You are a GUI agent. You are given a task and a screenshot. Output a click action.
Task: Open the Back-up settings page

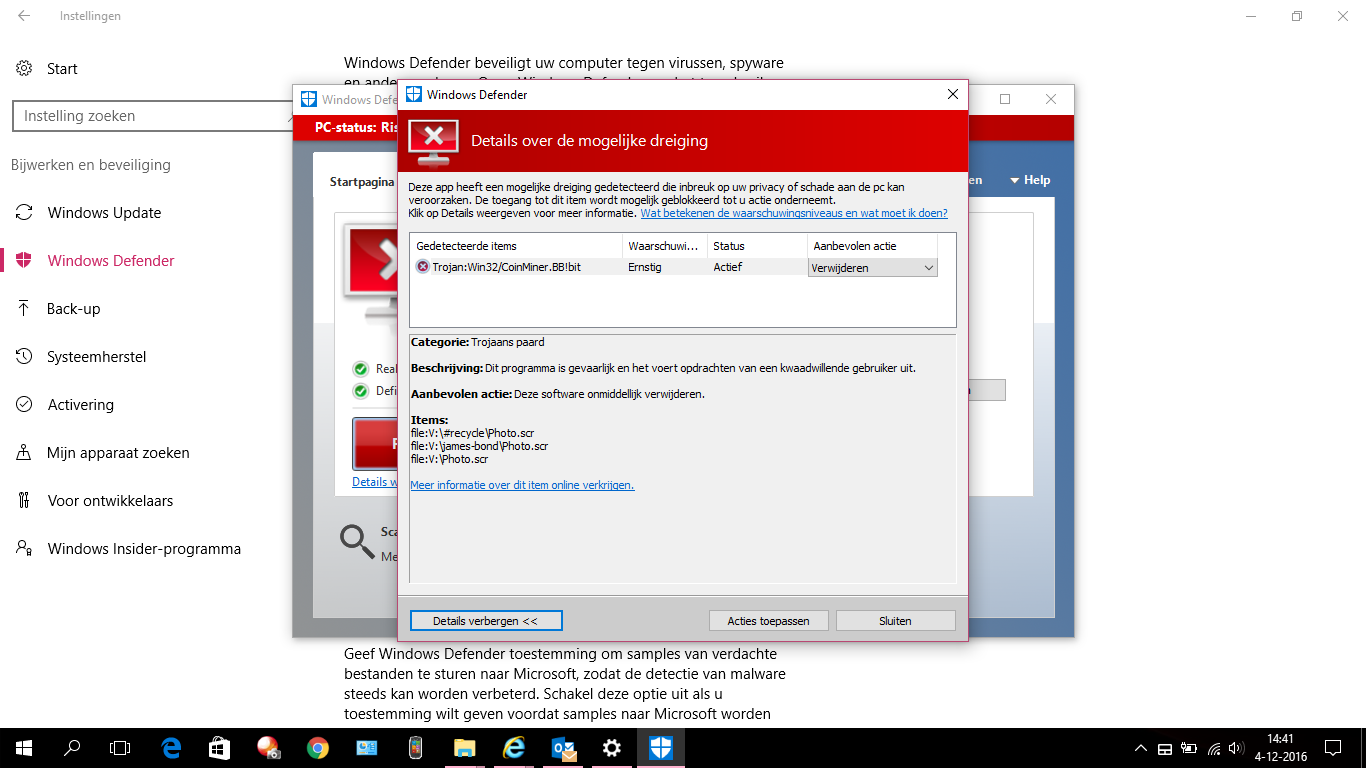[x=74, y=309]
